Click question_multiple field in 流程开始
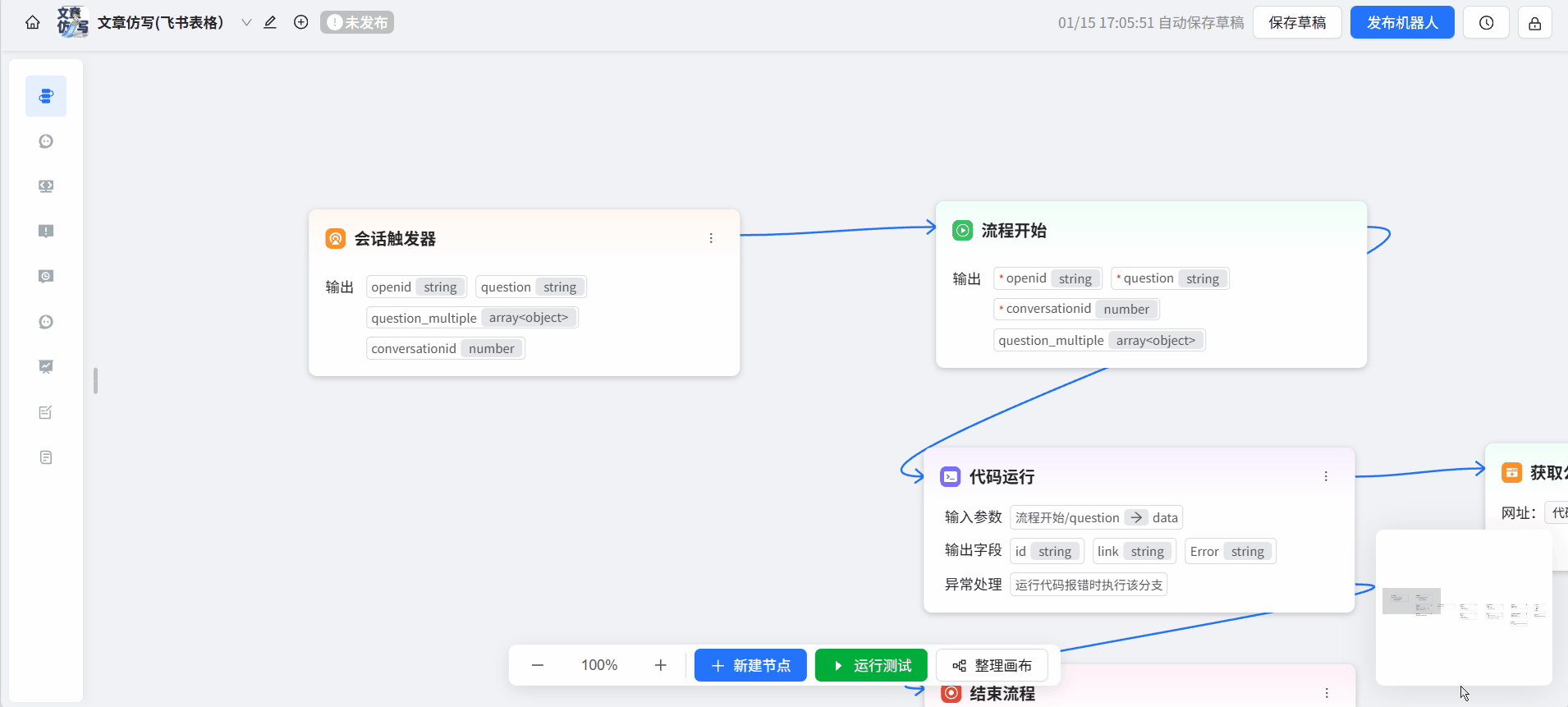Viewport: 1568px width, 707px height. click(x=1099, y=340)
